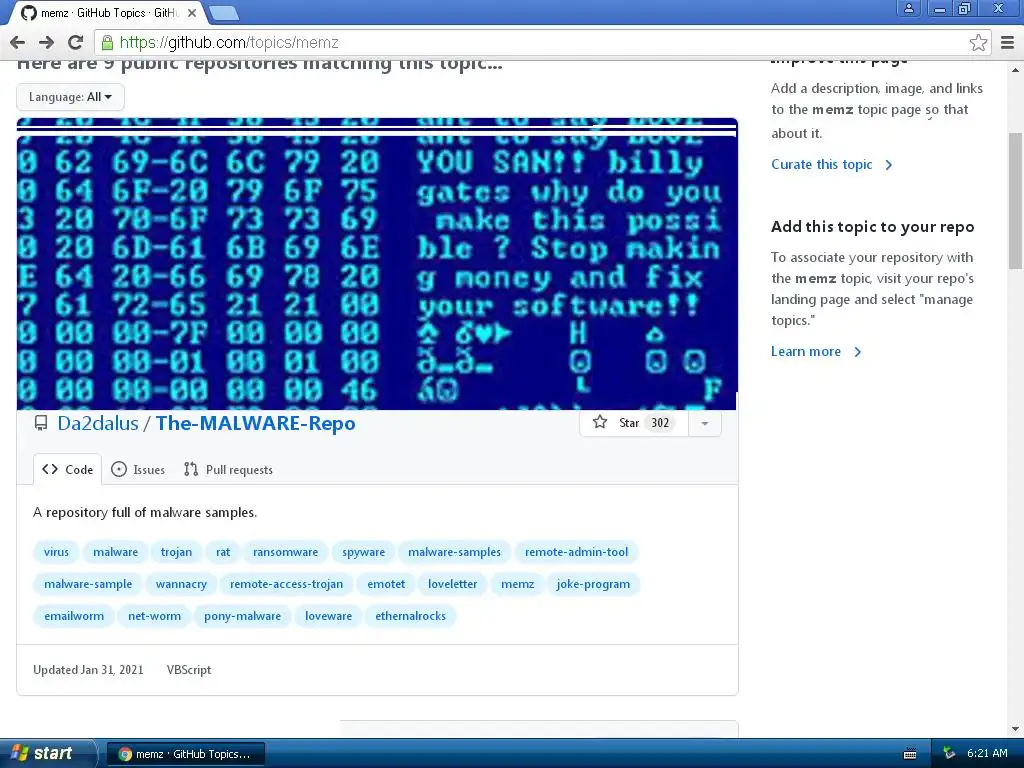Expand the dropdown arrow next to Star
The image size is (1024, 768).
pyautogui.click(x=705, y=423)
